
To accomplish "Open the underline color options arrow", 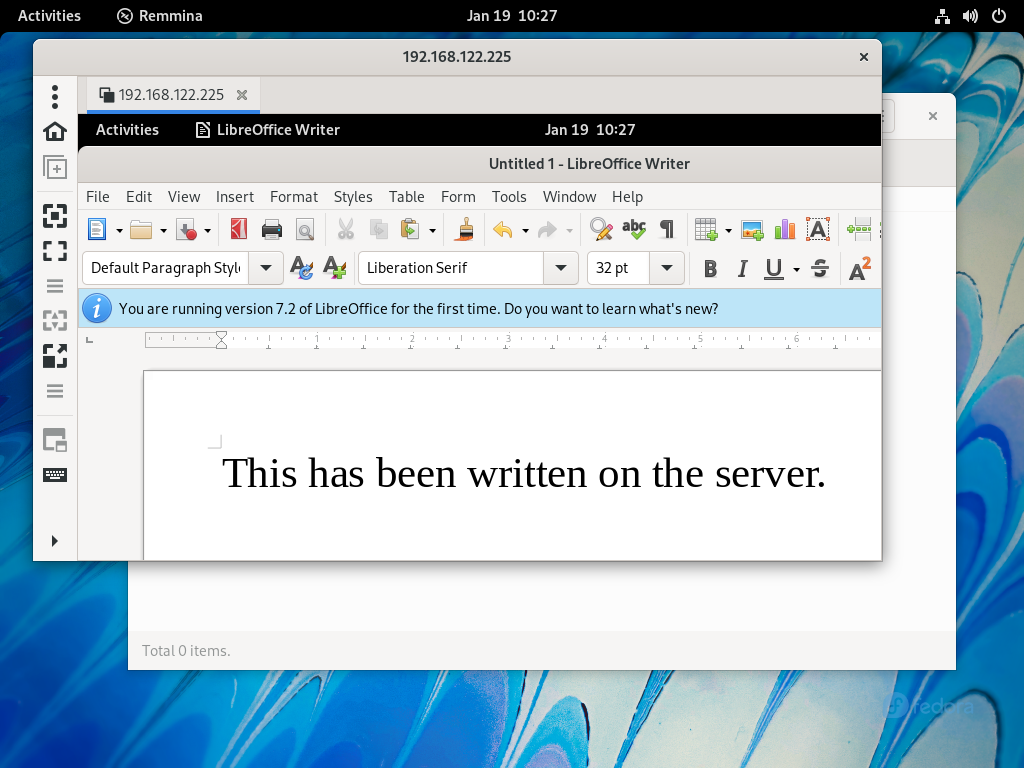I will [796, 268].
